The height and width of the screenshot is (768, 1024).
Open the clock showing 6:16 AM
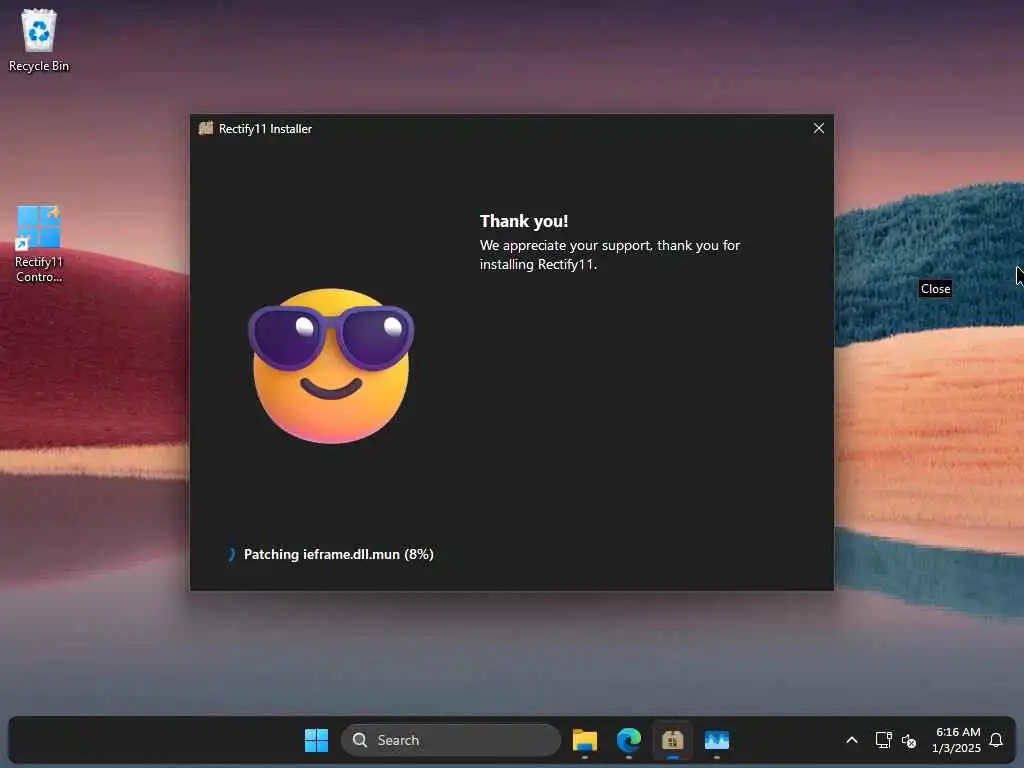point(957,740)
